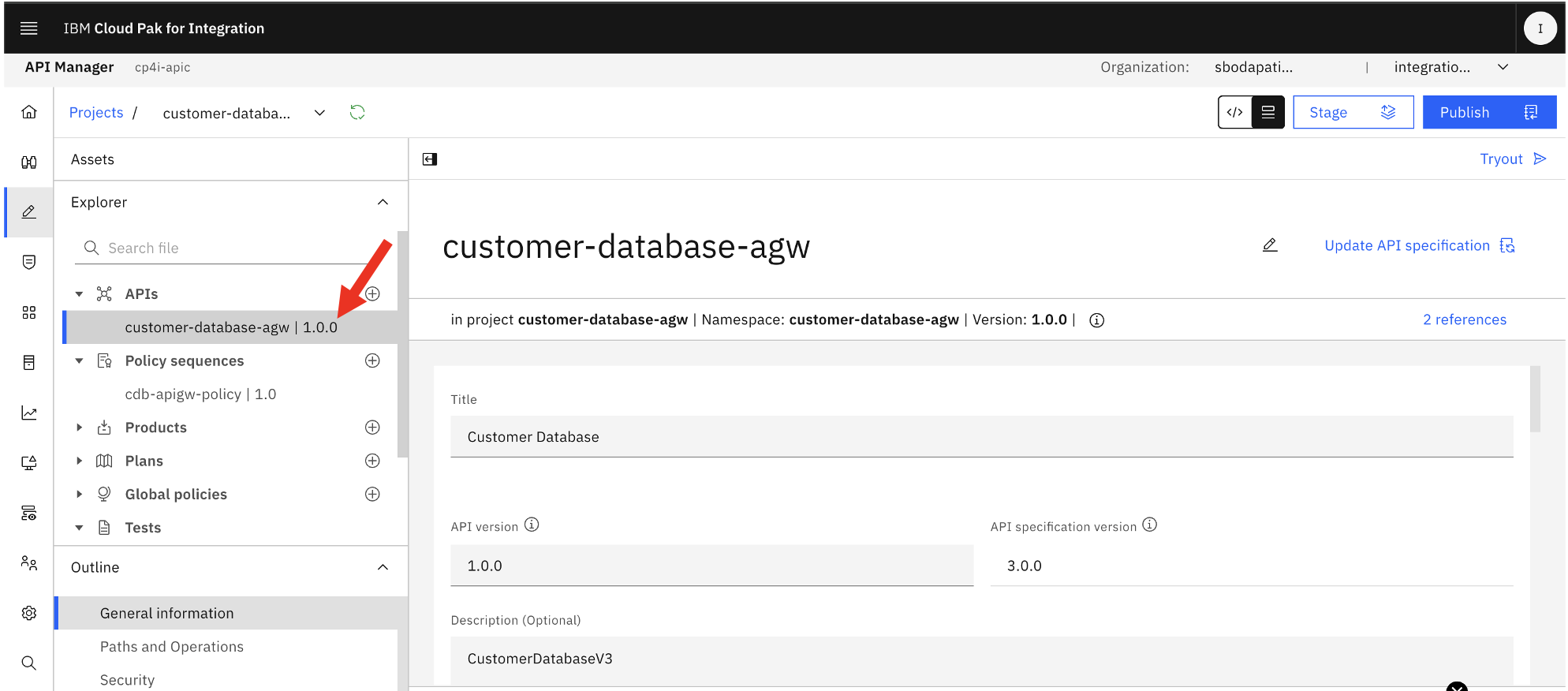Click the cp4i-apic instance label
The width and height of the screenshot is (1568, 691).
point(162,67)
